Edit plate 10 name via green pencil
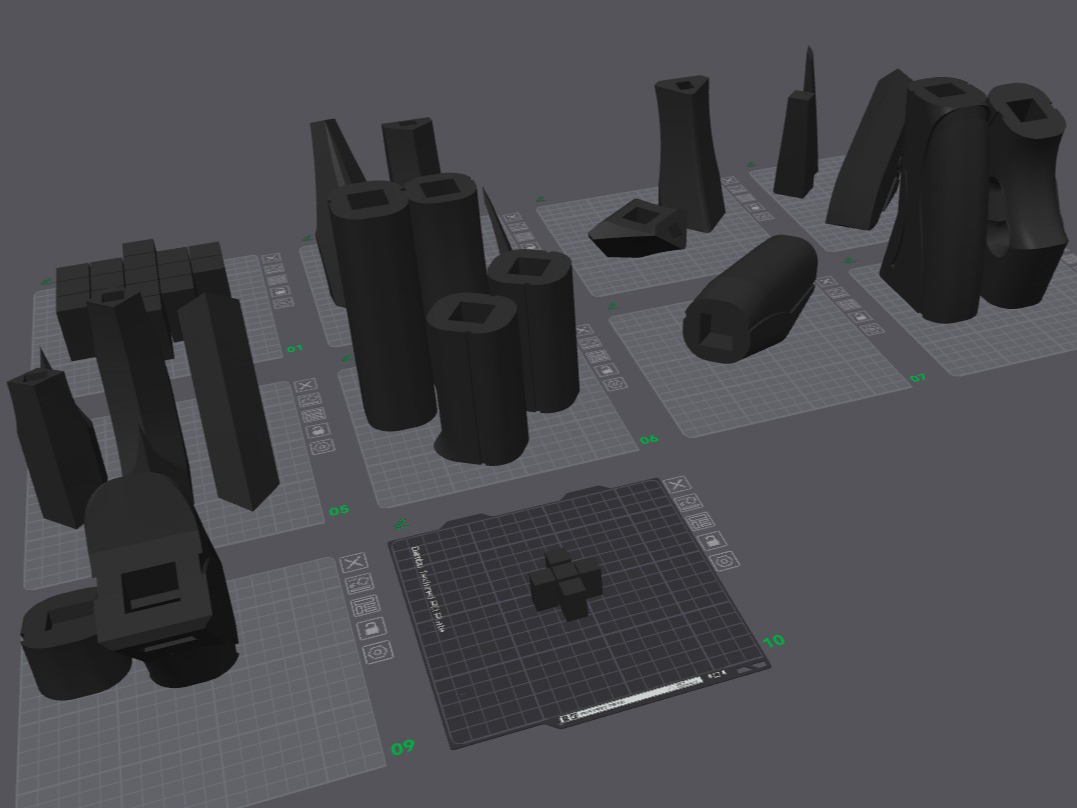This screenshot has height=808, width=1077. 401,524
